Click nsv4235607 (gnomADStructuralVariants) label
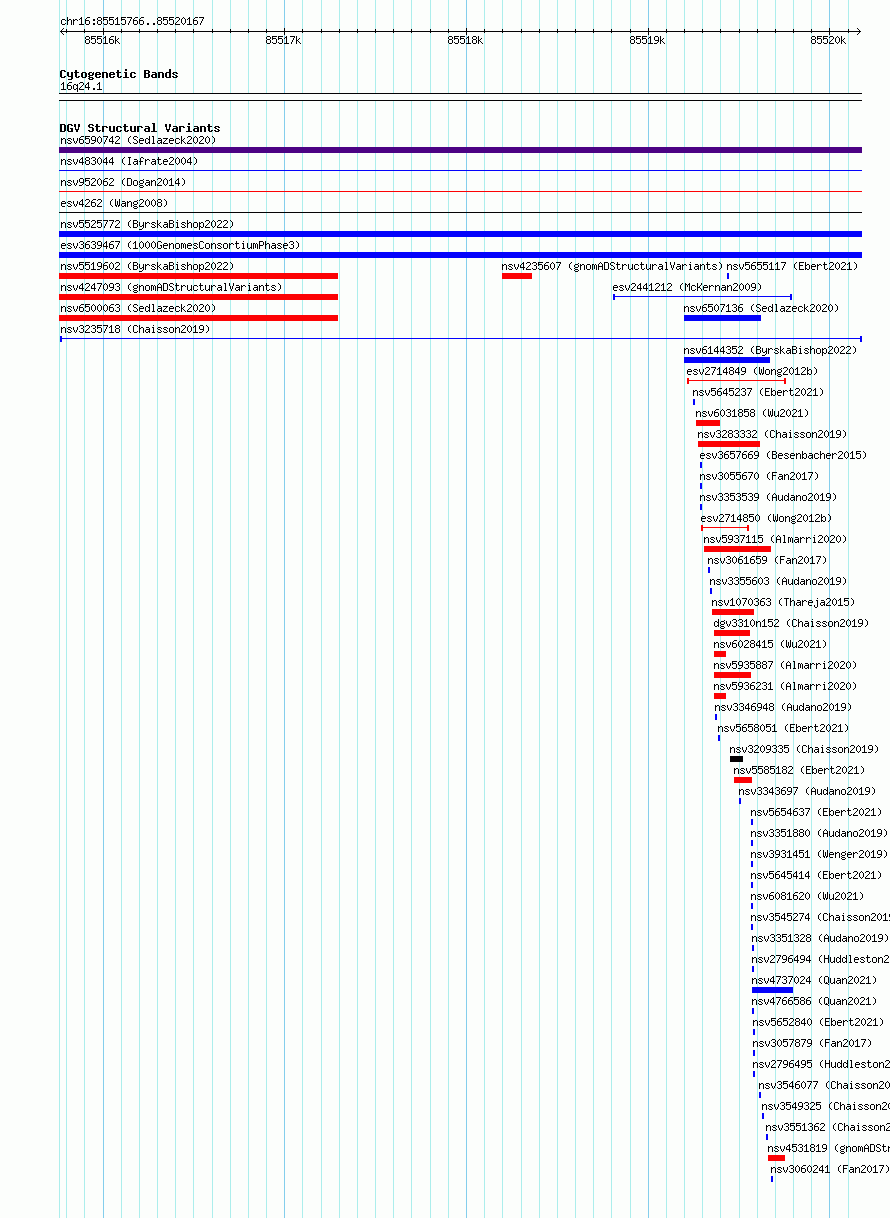890x1218 pixels. [x=612, y=266]
